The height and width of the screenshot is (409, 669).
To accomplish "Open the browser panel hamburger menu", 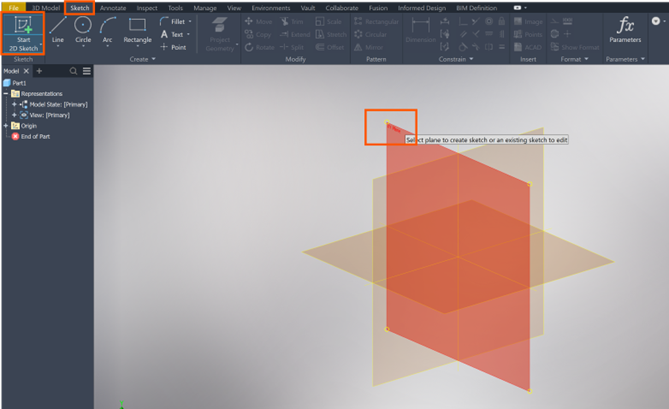I will (87, 71).
